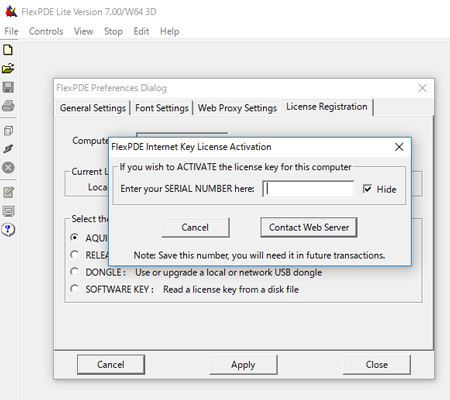Open the Help menu

pyautogui.click(x=170, y=31)
